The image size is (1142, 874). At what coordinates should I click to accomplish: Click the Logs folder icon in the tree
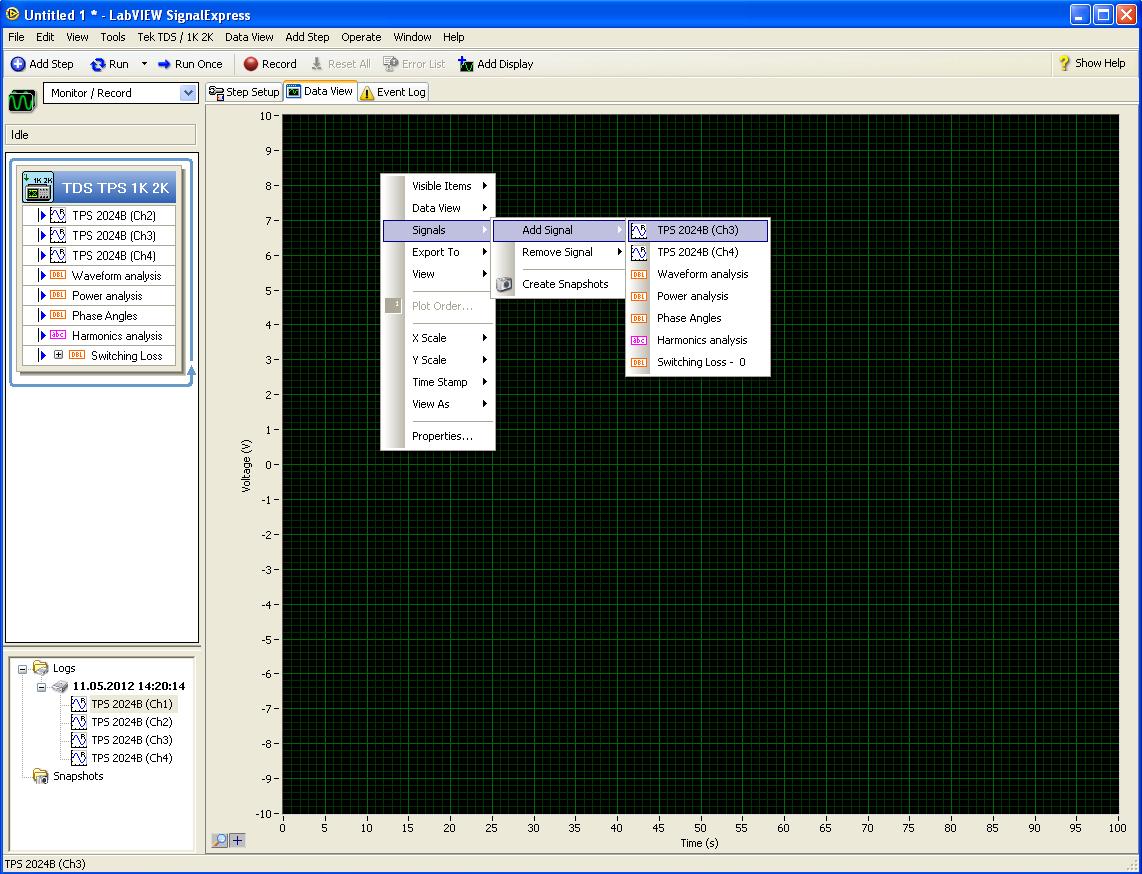pos(41,668)
